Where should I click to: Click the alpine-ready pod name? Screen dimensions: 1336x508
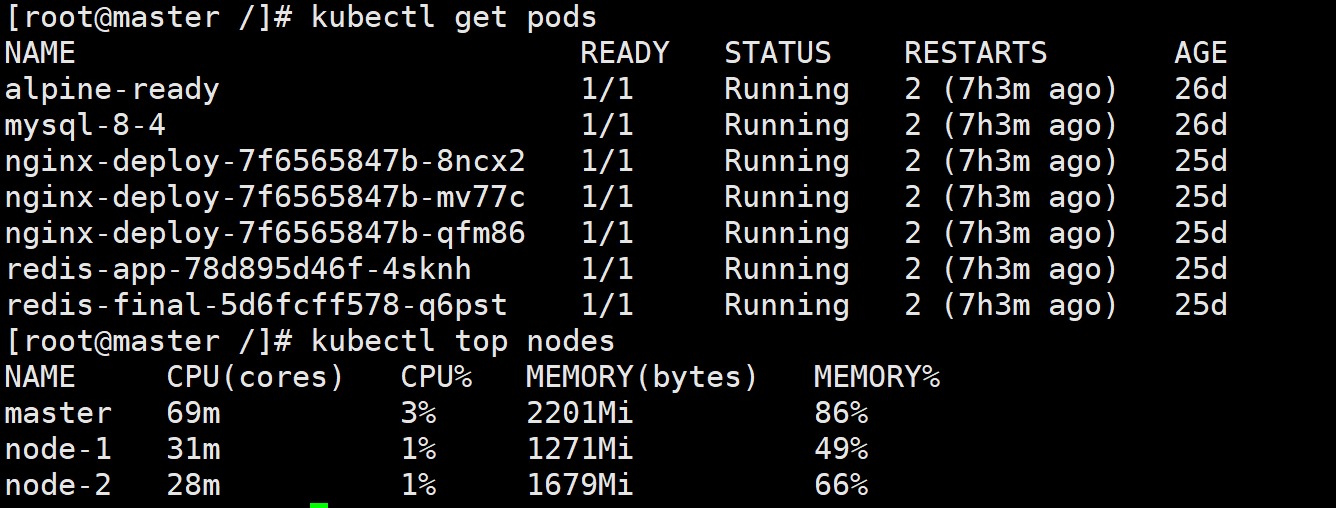(x=112, y=90)
